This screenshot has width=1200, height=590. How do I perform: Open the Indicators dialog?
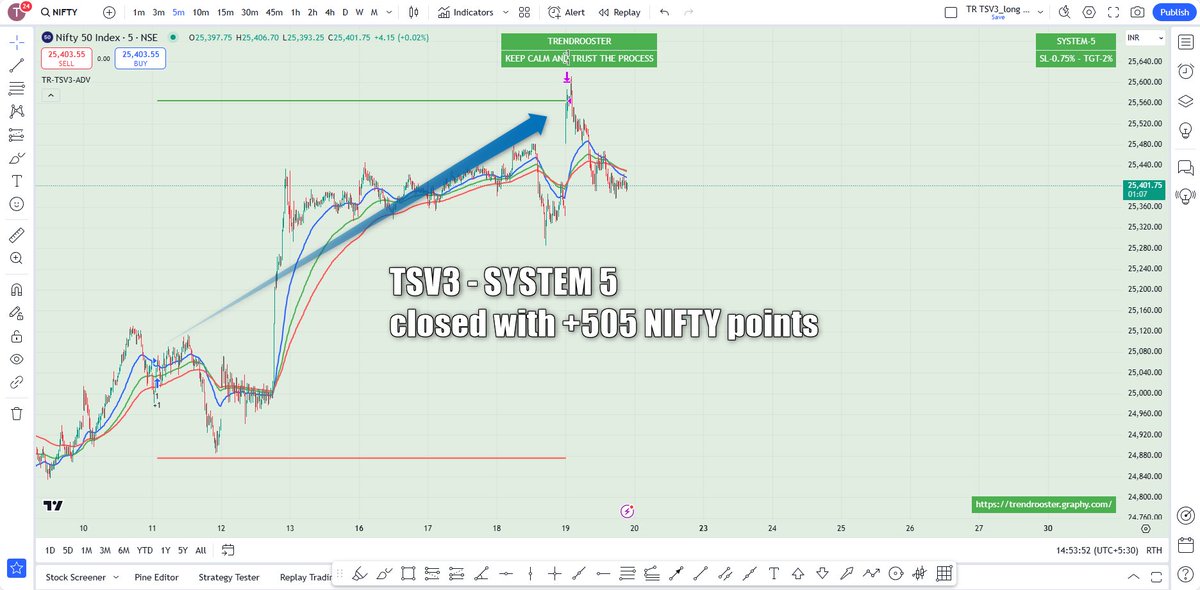click(467, 12)
